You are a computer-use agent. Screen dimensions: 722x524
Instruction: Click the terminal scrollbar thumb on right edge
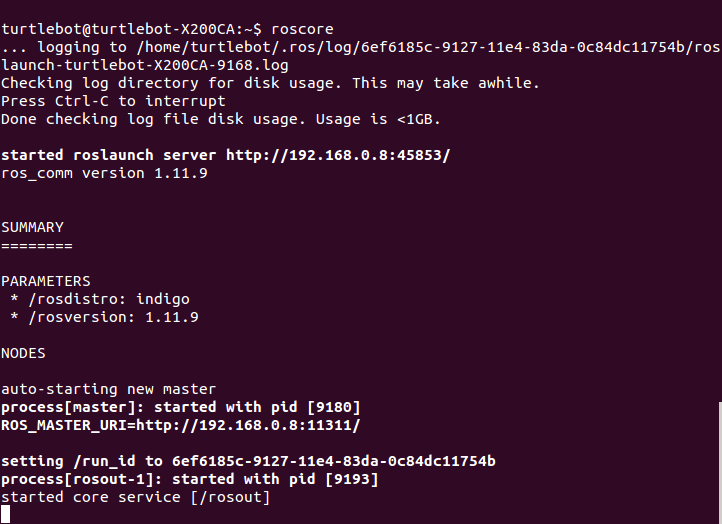click(719, 460)
